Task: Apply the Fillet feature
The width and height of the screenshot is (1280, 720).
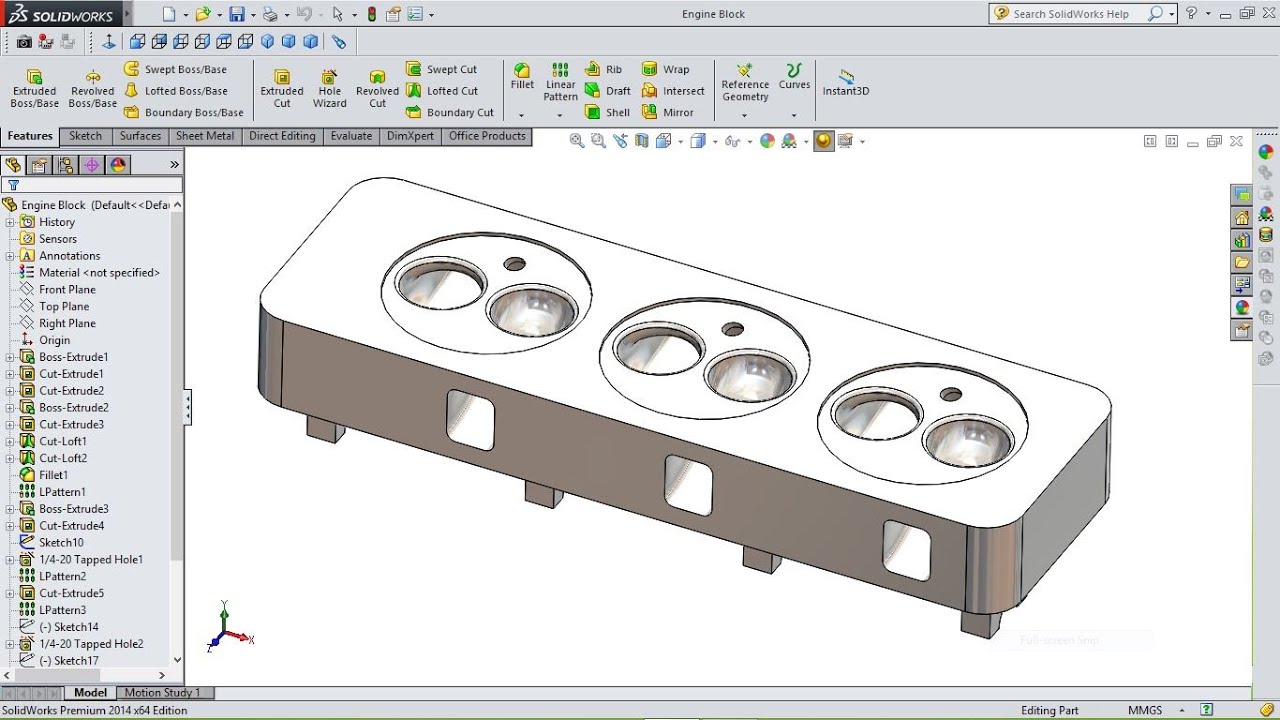Action: [522, 77]
